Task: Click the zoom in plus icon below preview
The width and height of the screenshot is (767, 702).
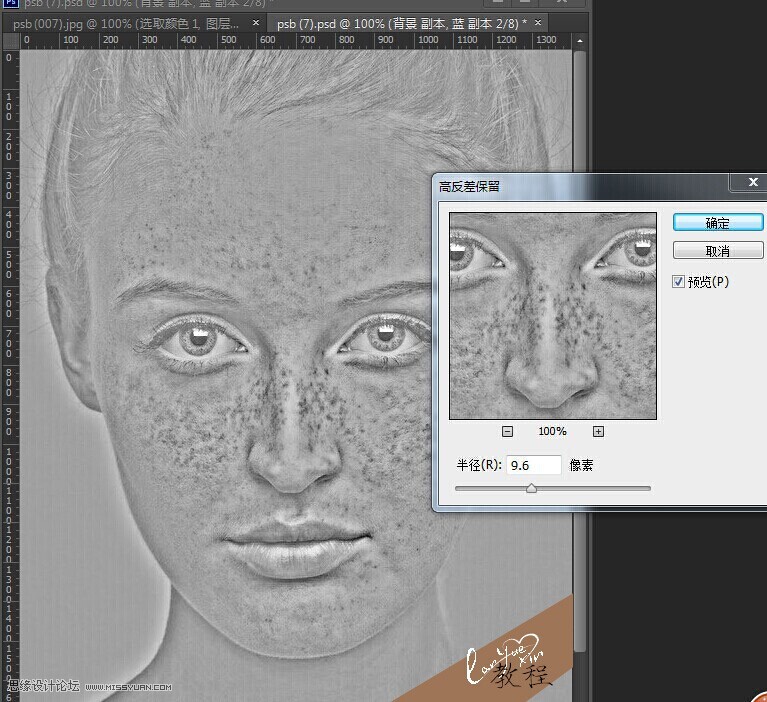Action: [598, 431]
